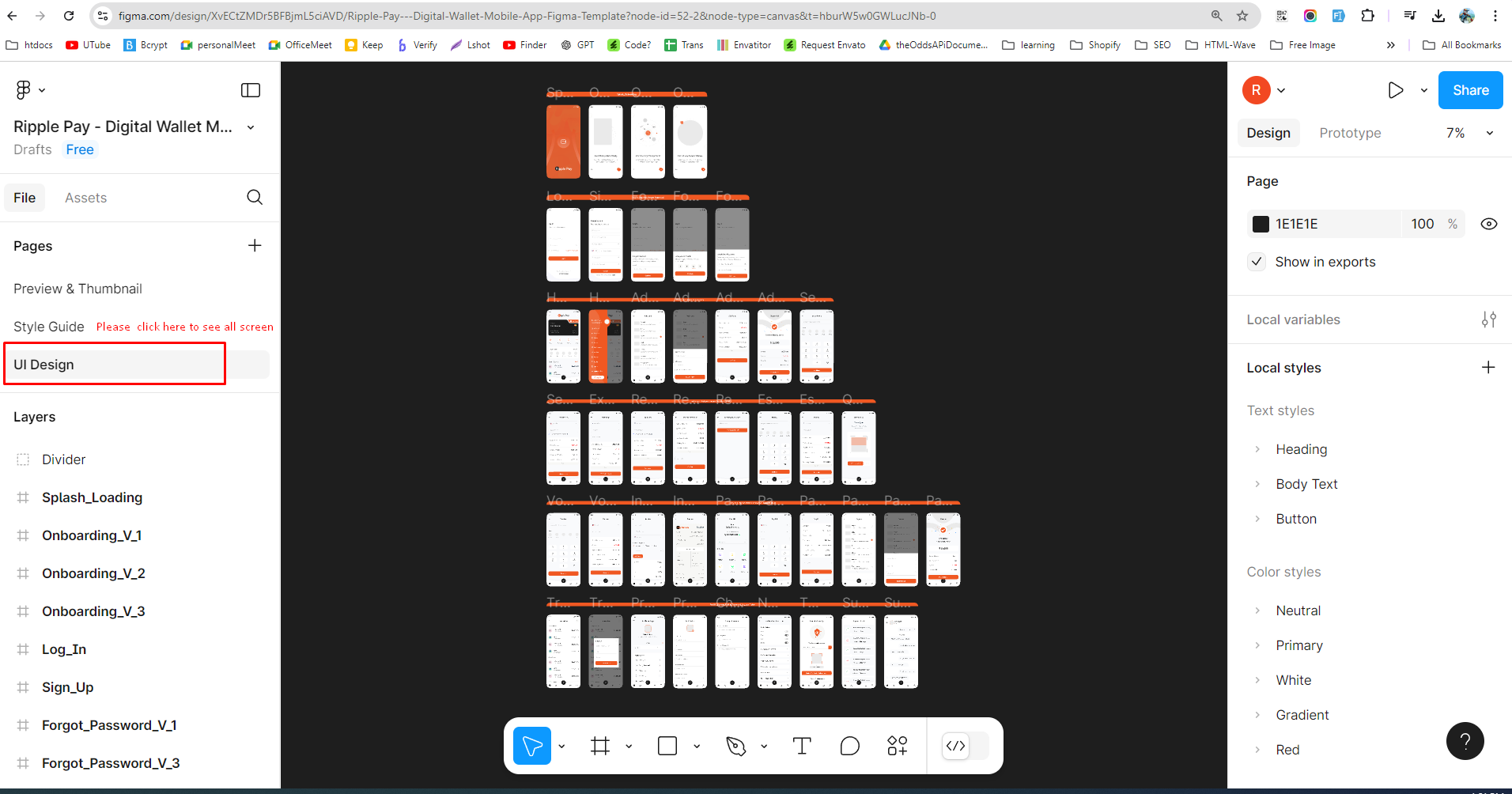Expand the Neutral color style group
Viewport: 1512px width, 794px height.
click(x=1257, y=611)
